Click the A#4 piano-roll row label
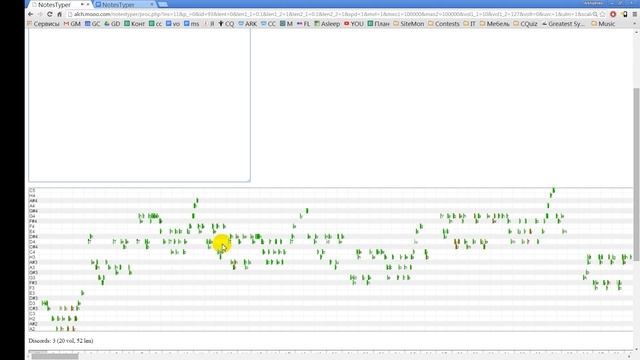This screenshot has height=360, width=640. 33,201
